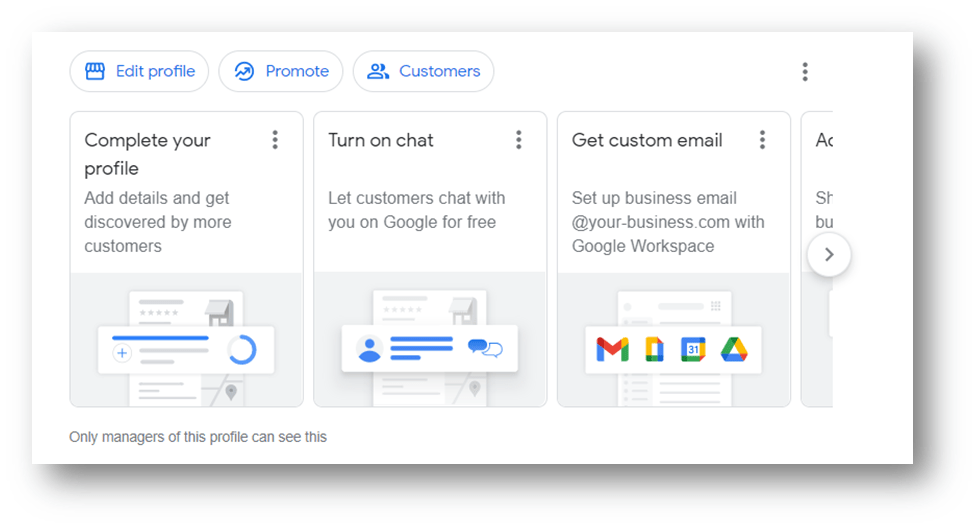Click the Gmail icon in Workspace illustration
Viewport: 978px width, 529px height.
[612, 349]
